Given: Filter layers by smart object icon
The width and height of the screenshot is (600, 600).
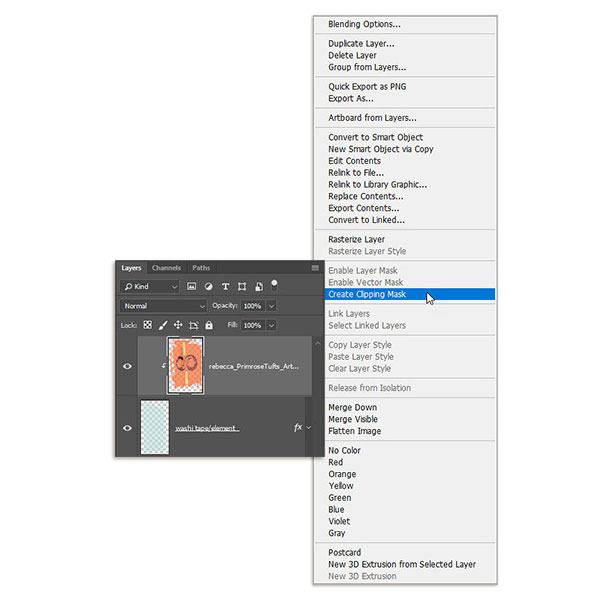Looking at the screenshot, I should pos(259,286).
